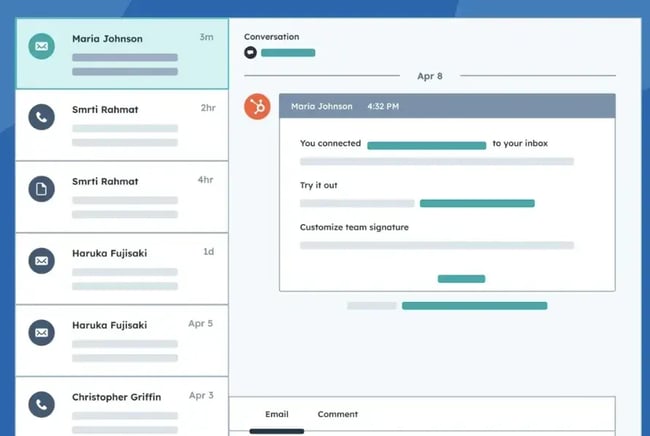The width and height of the screenshot is (650, 436).
Task: Open Haruka Fujisaki's conversation from 1d ago
Action: coord(122,269)
